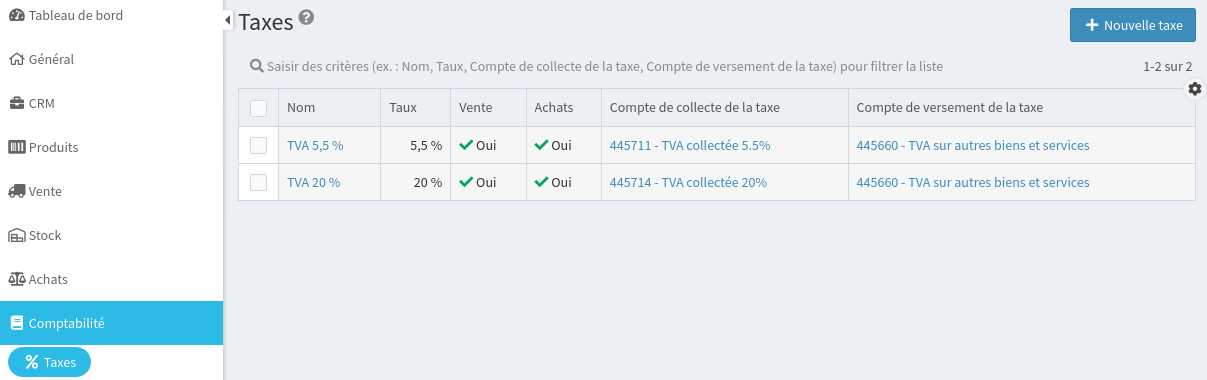Click the Stock warehouse icon
This screenshot has width=1207, height=380.
coord(16,235)
